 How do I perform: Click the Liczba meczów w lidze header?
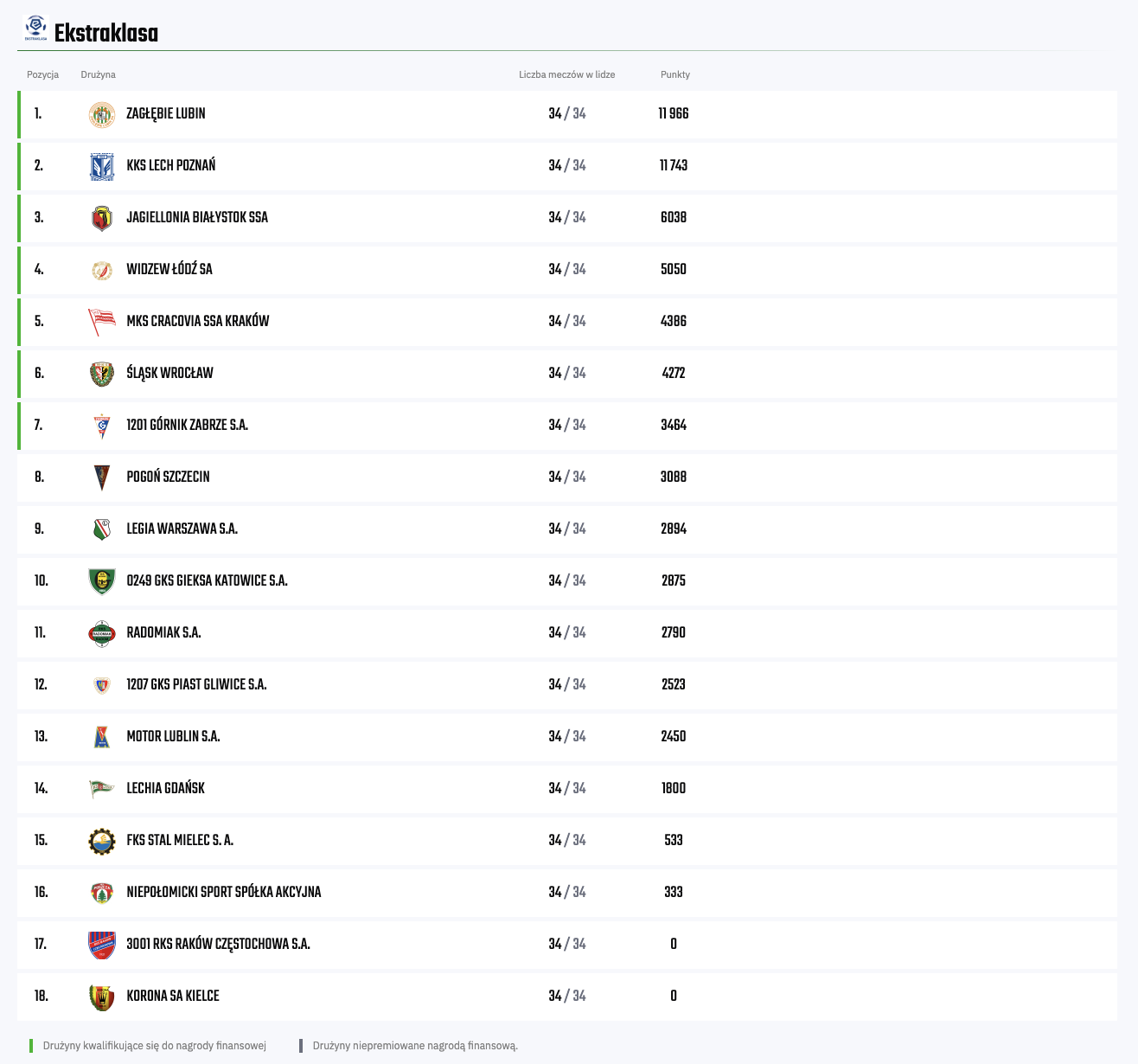point(567,74)
